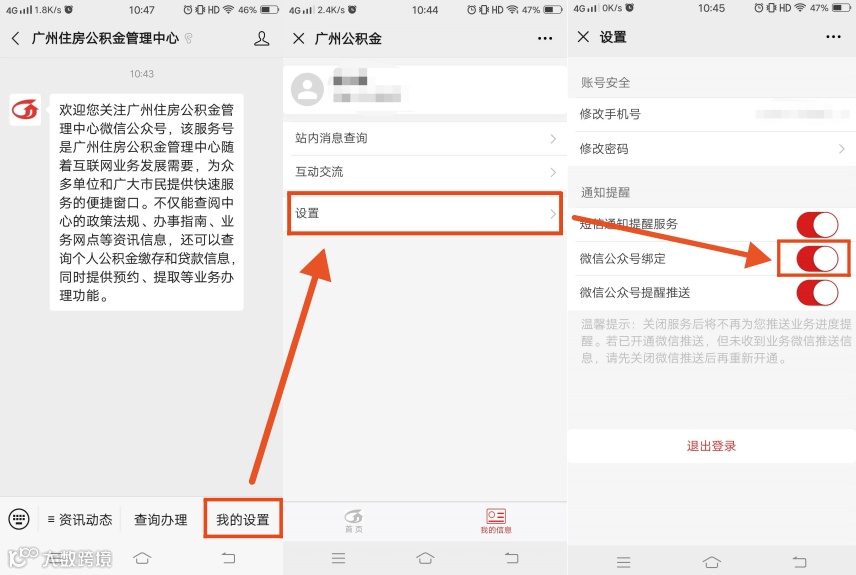Tap the back arrow in the 广州住房公积金管理中心 chat
The height and width of the screenshot is (575, 856).
[15, 38]
